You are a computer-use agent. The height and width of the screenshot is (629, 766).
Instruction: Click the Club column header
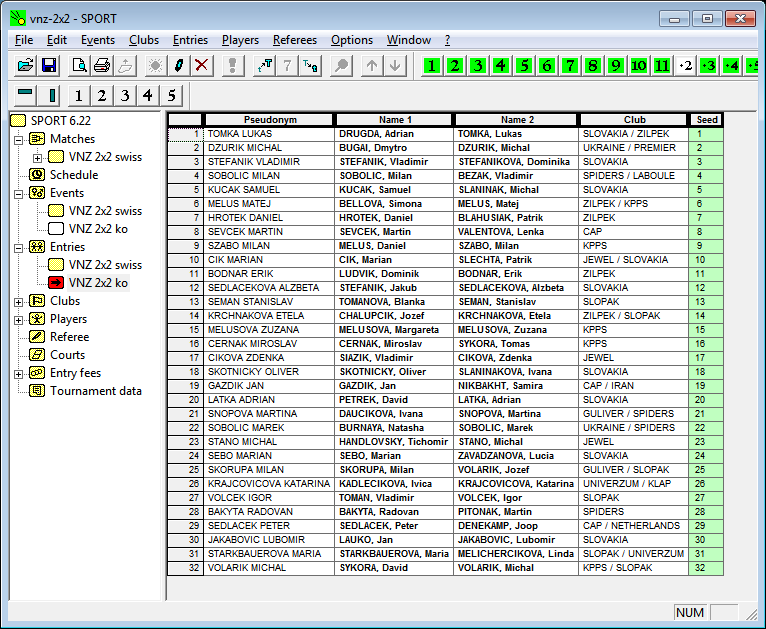(x=634, y=120)
